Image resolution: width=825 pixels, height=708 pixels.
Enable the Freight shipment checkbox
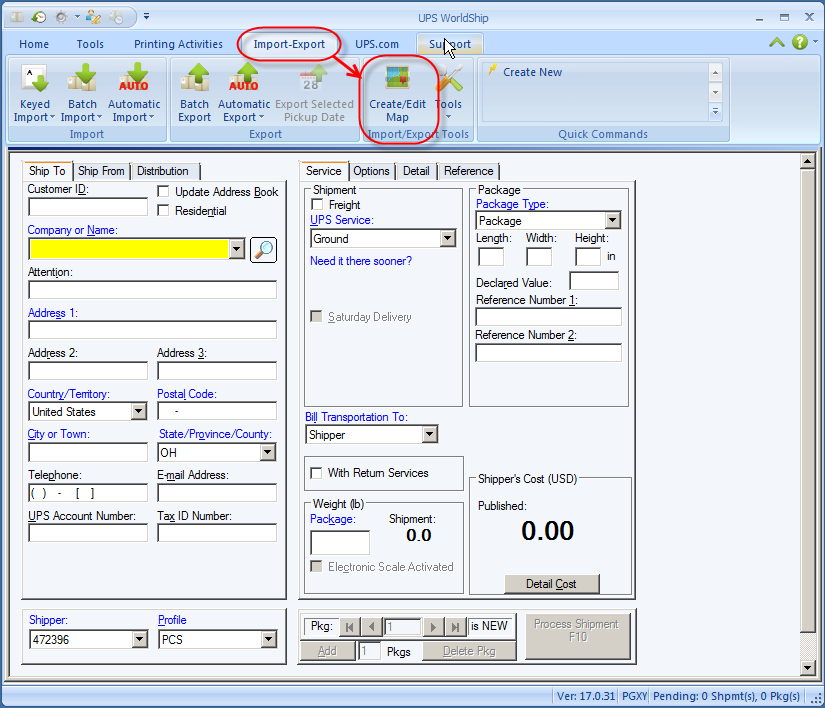coord(317,204)
